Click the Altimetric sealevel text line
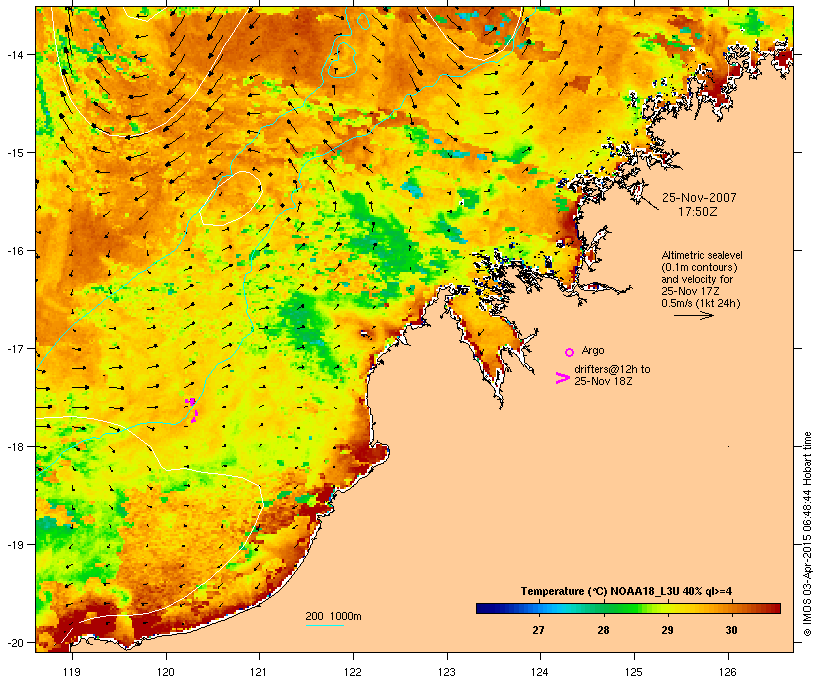 pos(702,255)
